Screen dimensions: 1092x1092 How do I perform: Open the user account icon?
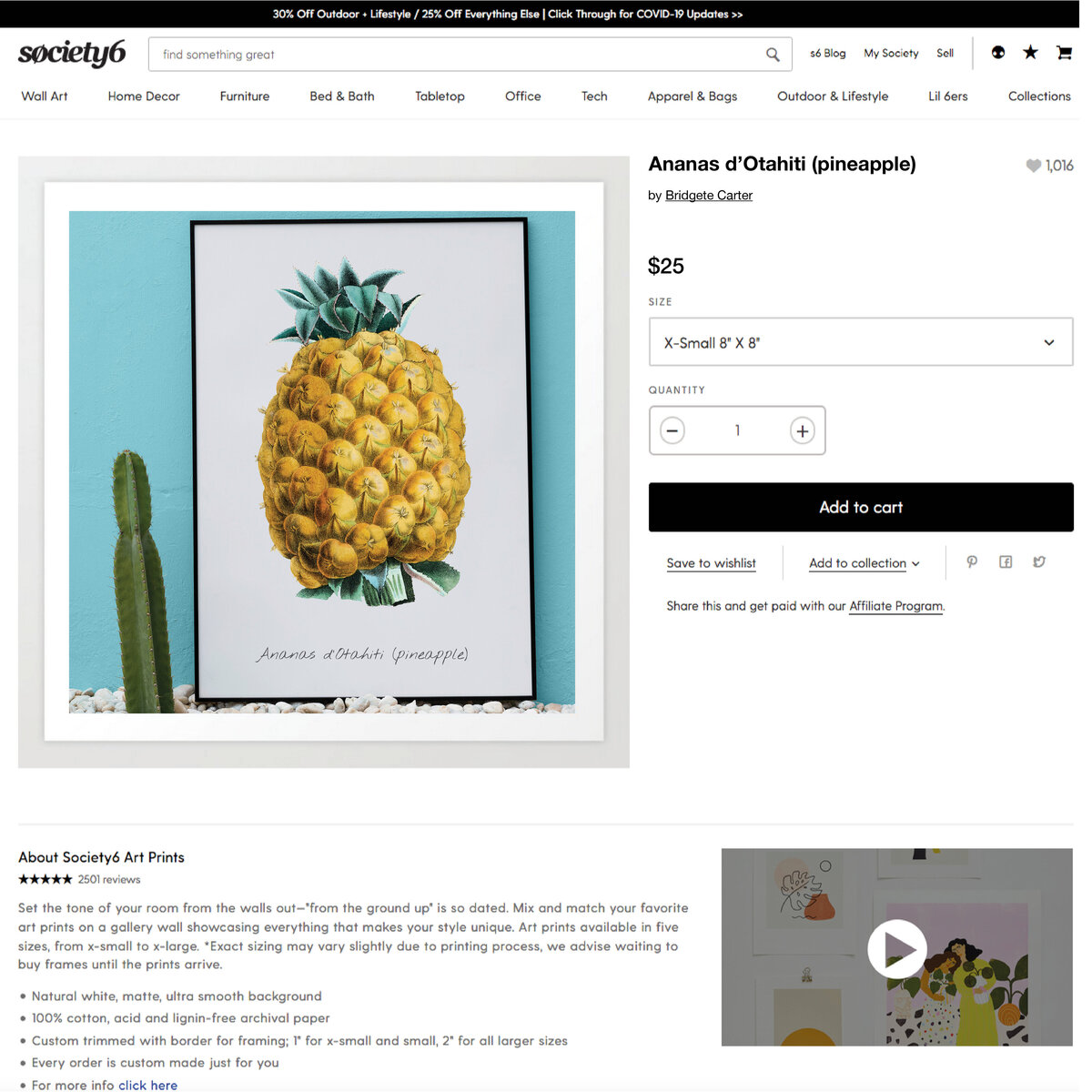[x=998, y=53]
